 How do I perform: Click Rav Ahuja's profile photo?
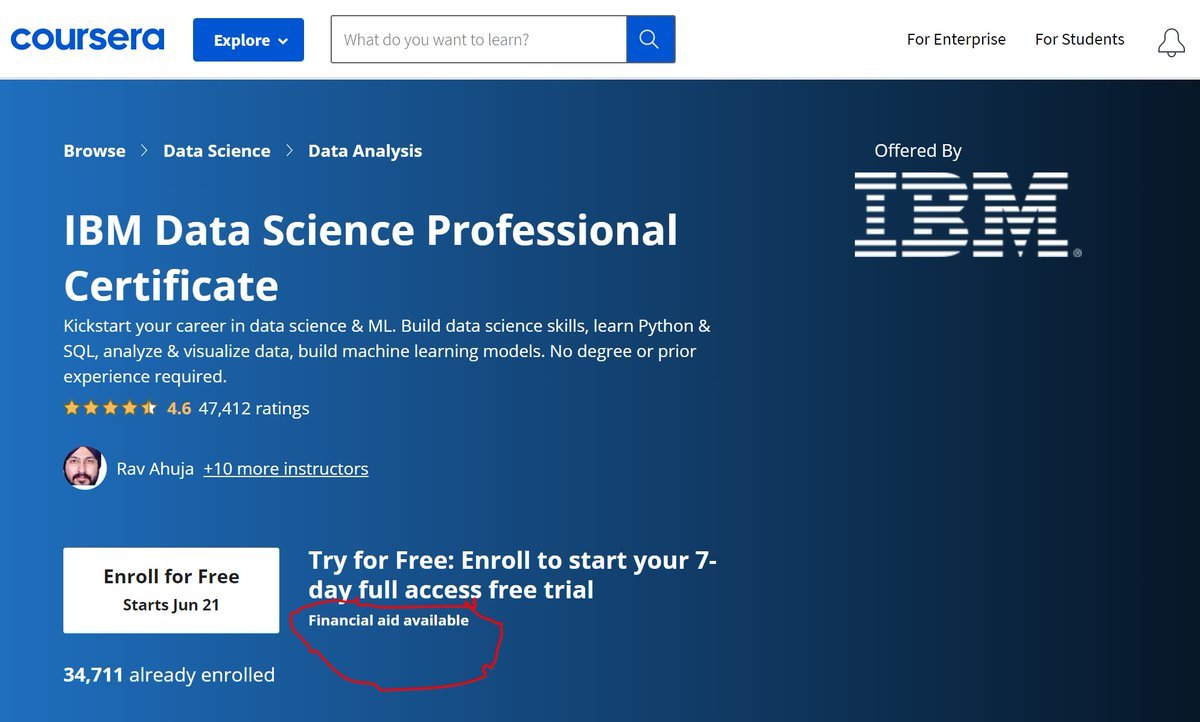coord(84,468)
